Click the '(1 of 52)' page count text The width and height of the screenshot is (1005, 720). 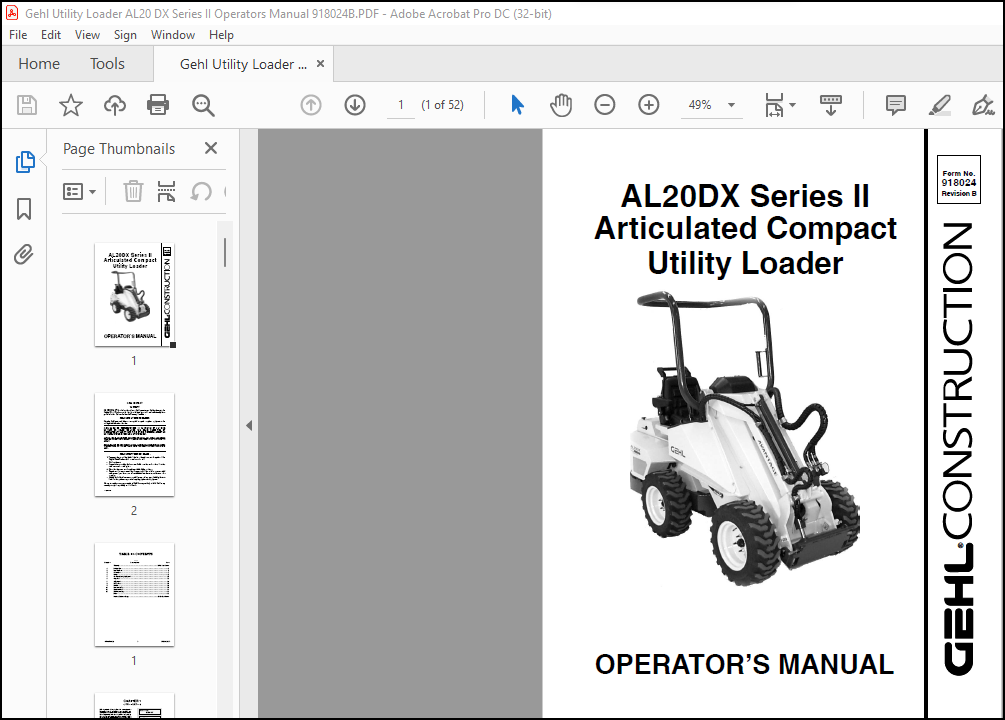point(442,105)
